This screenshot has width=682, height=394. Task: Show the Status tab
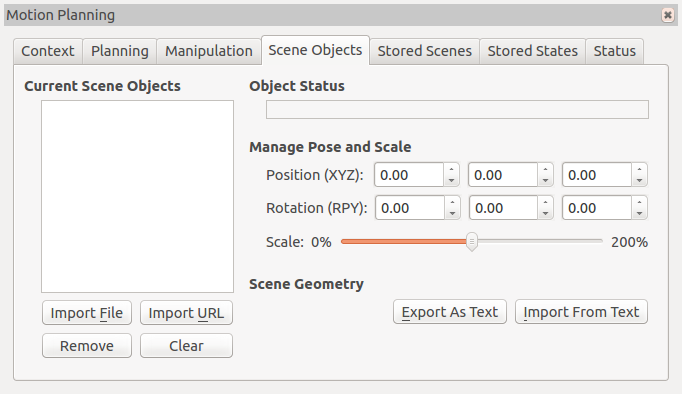615,51
